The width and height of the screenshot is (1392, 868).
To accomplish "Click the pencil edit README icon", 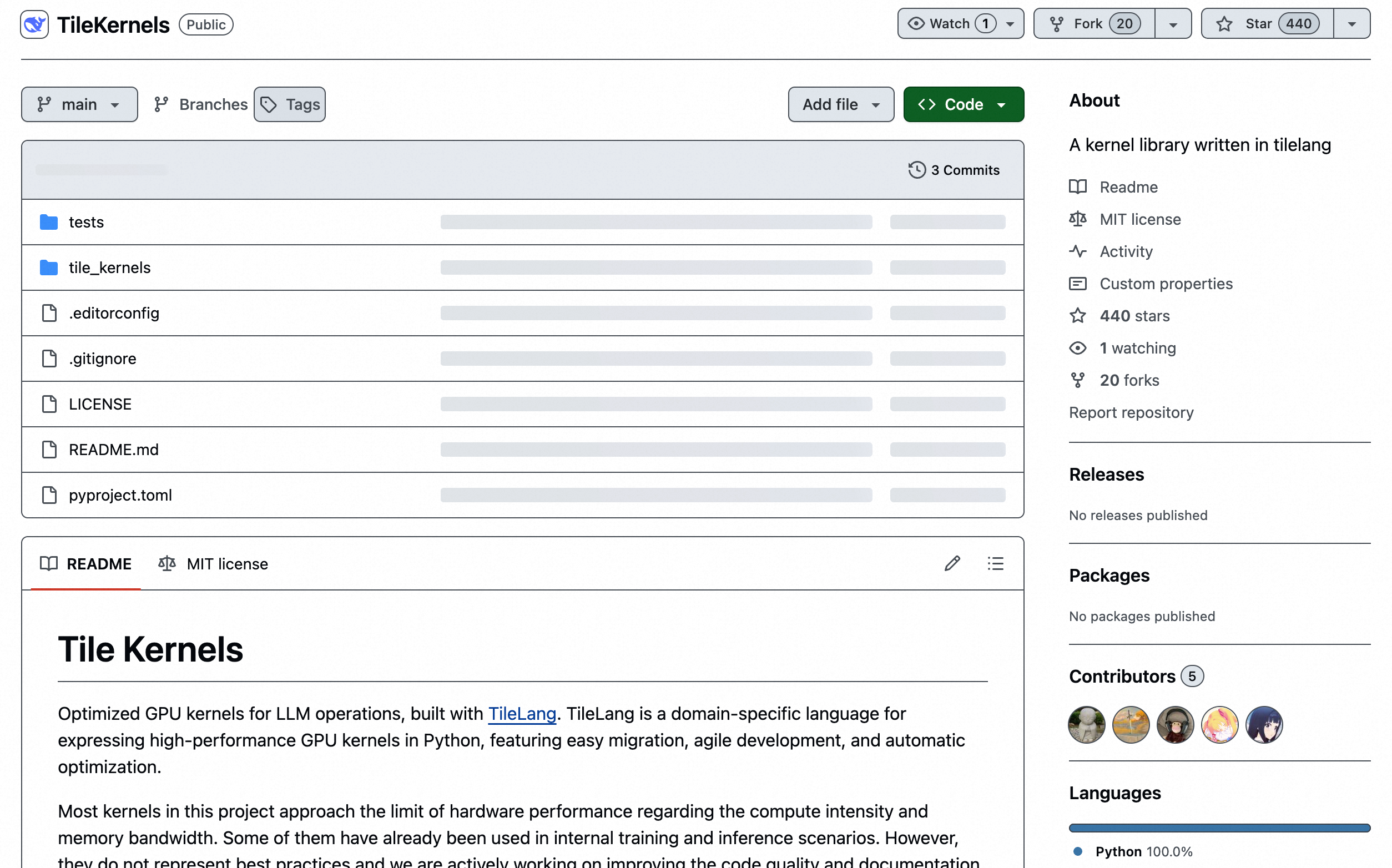I will [952, 563].
